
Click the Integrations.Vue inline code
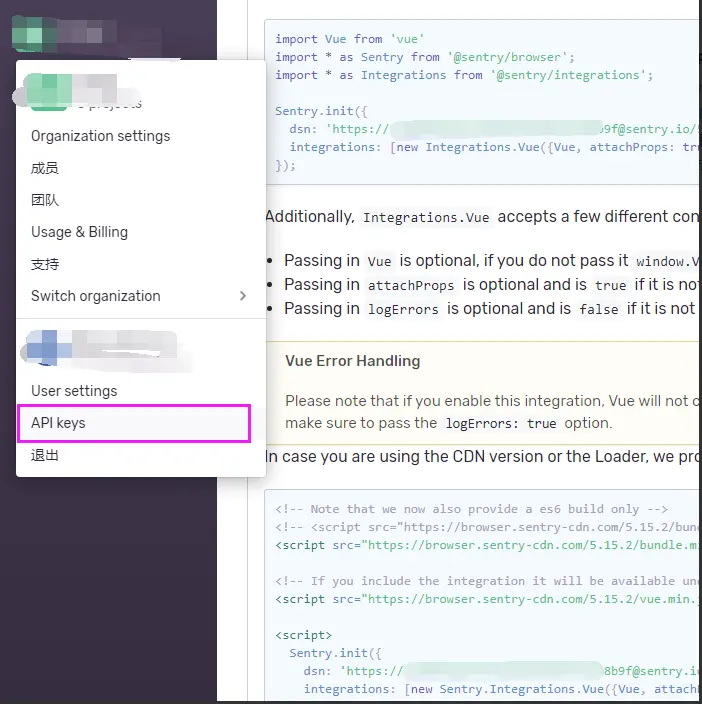point(426,218)
